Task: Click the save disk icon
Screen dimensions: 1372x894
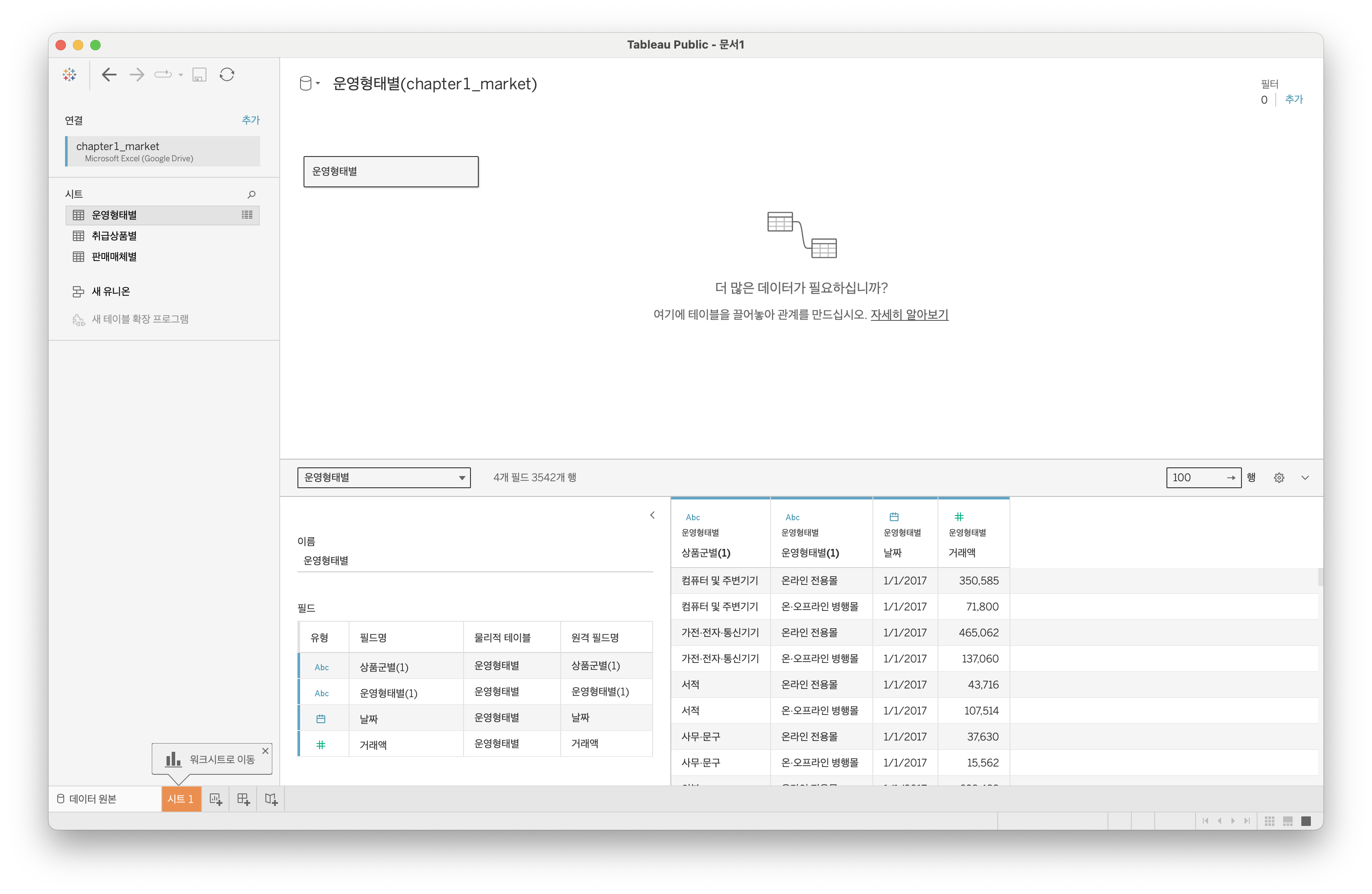Action: click(x=199, y=75)
